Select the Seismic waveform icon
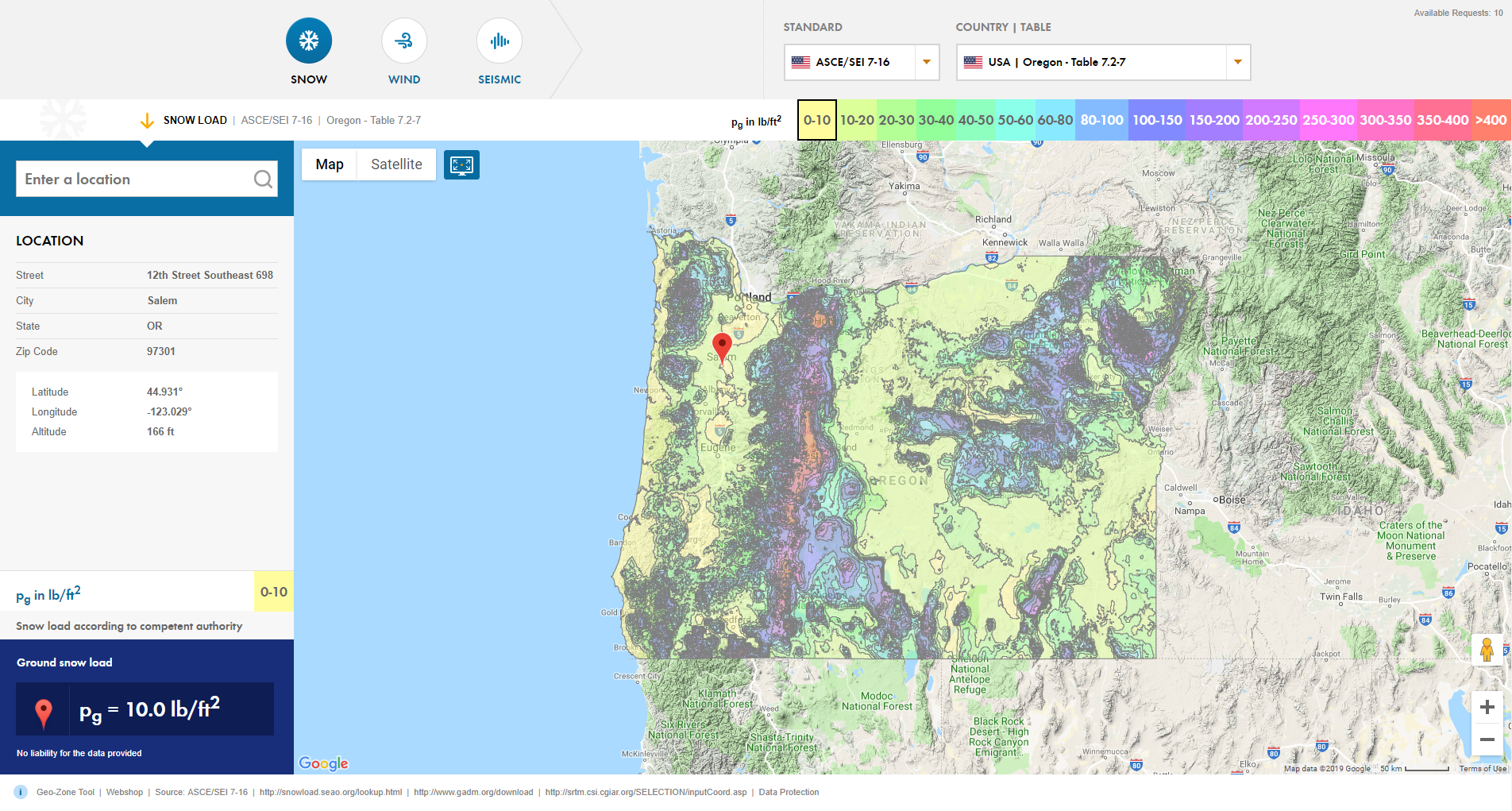1512x811 pixels. point(499,41)
